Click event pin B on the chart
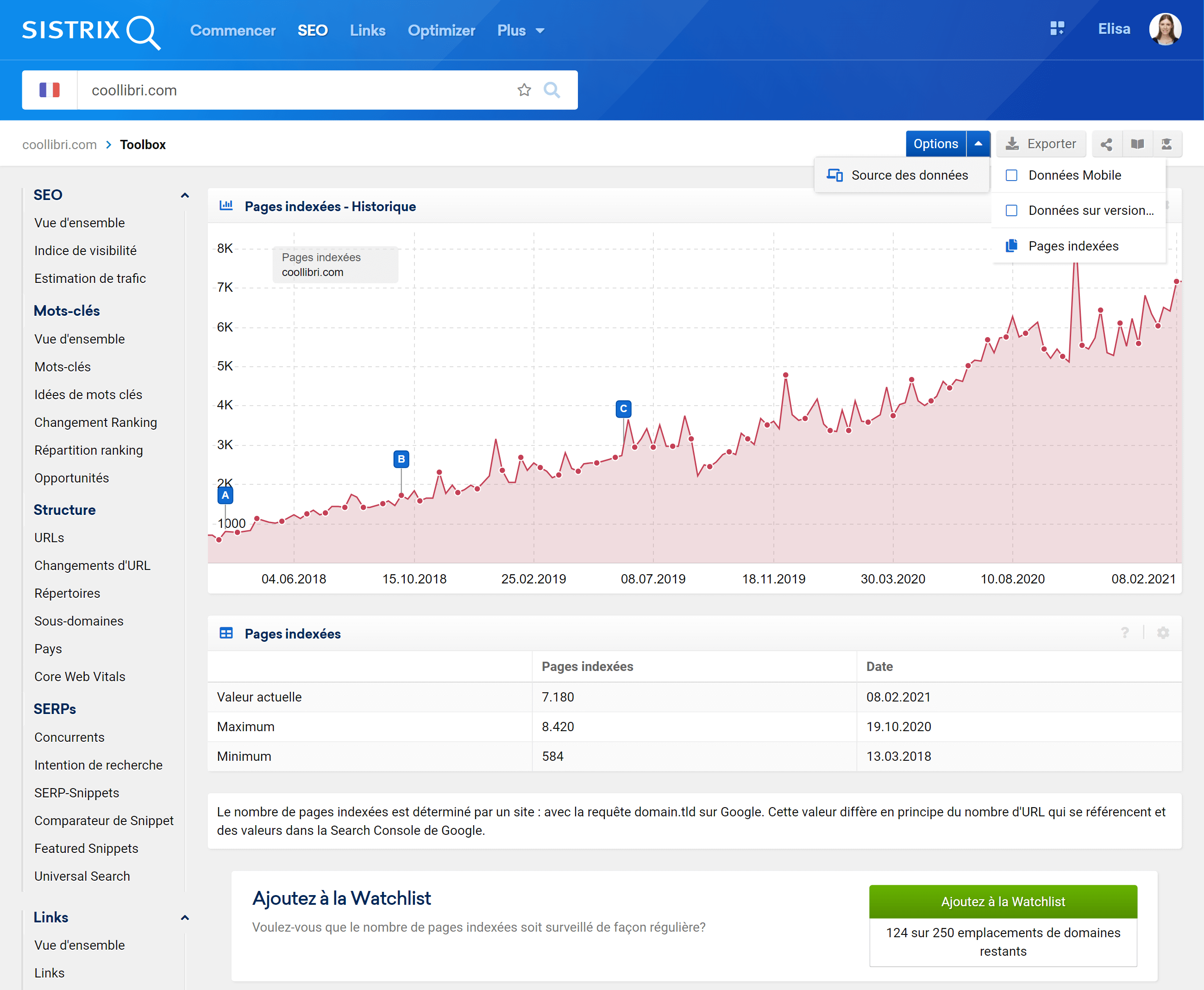The image size is (1204, 990). coord(401,459)
